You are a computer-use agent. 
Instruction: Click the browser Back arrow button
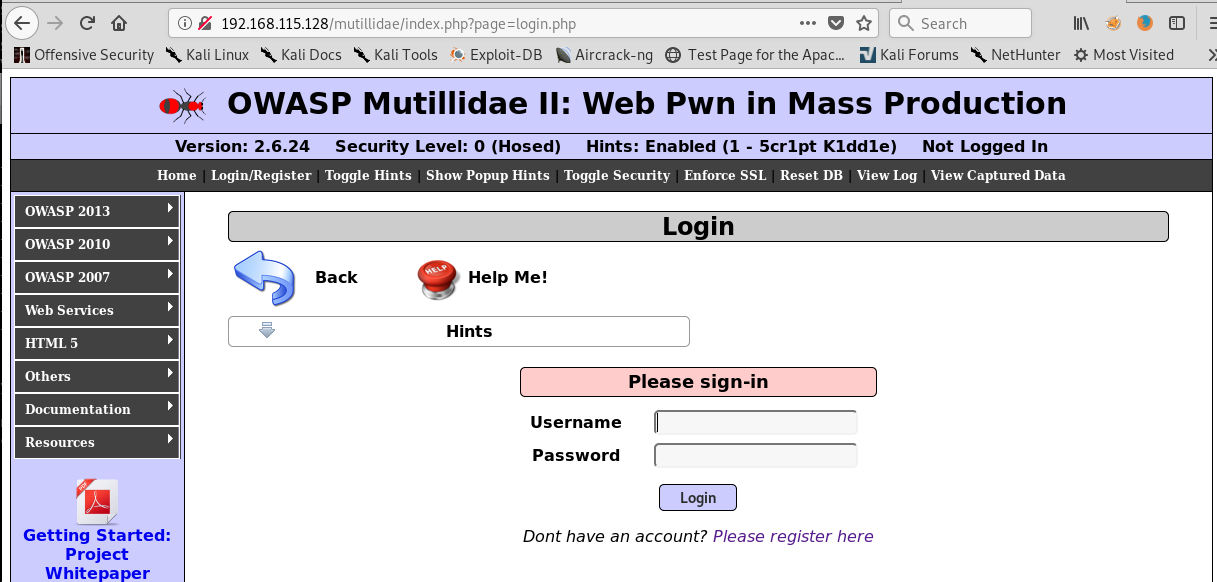(22, 22)
